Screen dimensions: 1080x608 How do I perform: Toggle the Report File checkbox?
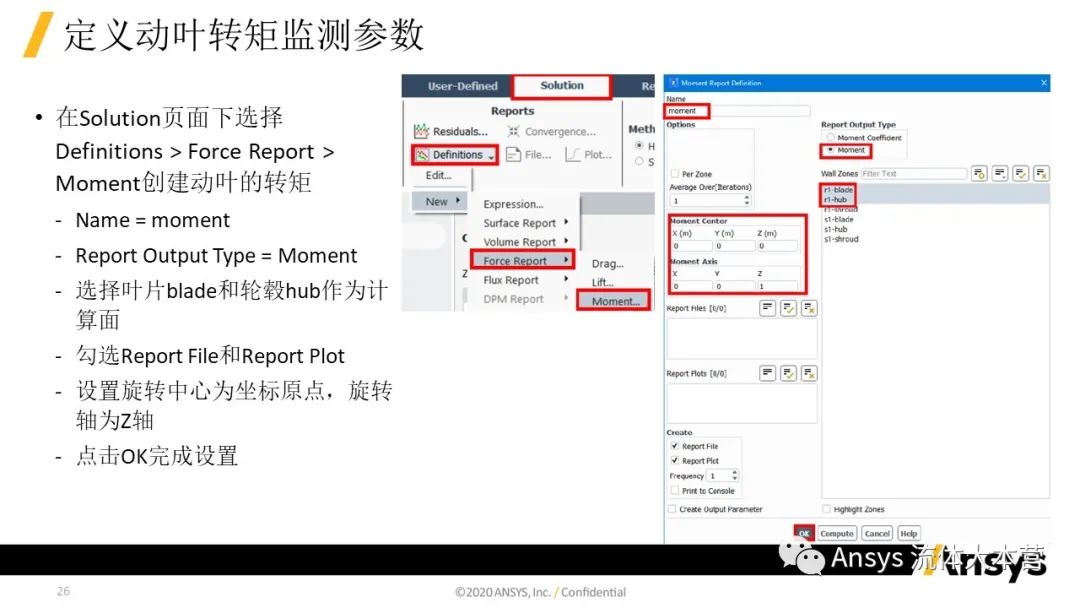point(674,446)
